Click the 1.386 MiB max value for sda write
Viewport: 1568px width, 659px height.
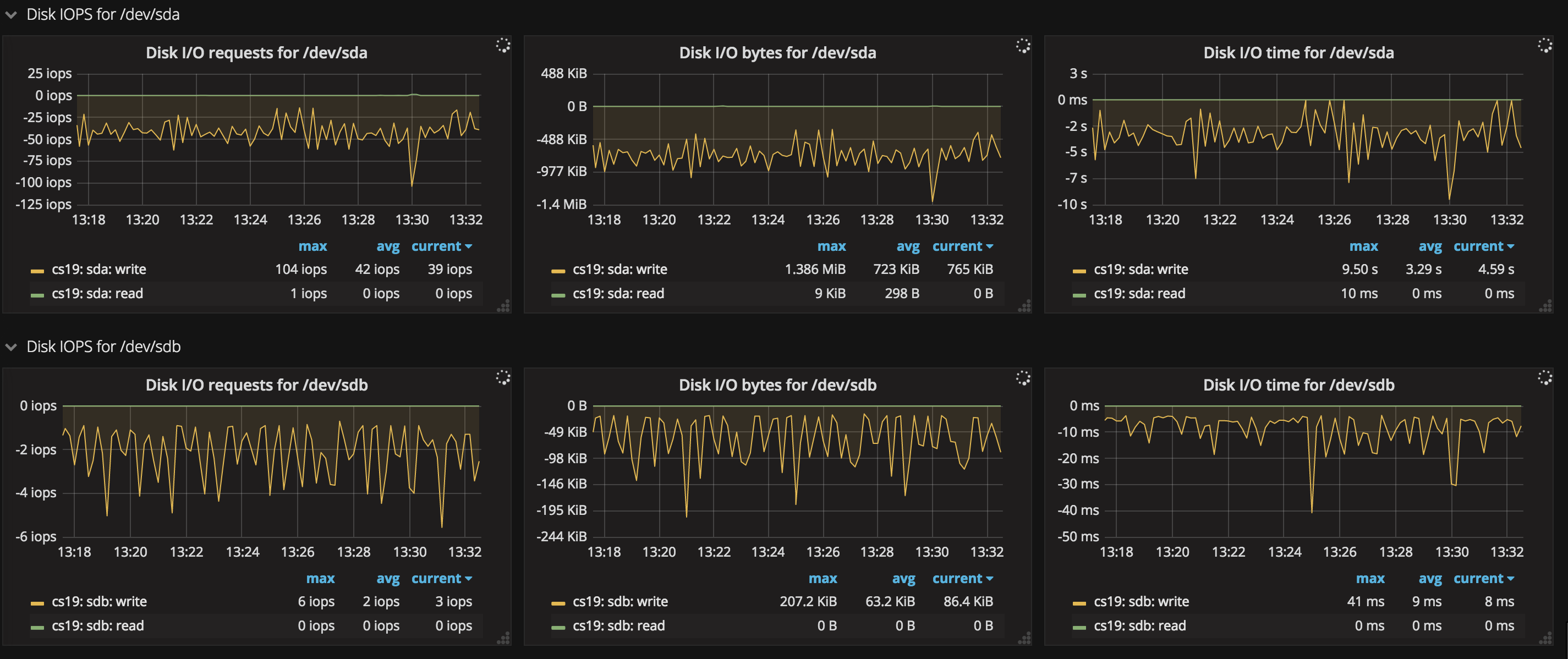[815, 269]
